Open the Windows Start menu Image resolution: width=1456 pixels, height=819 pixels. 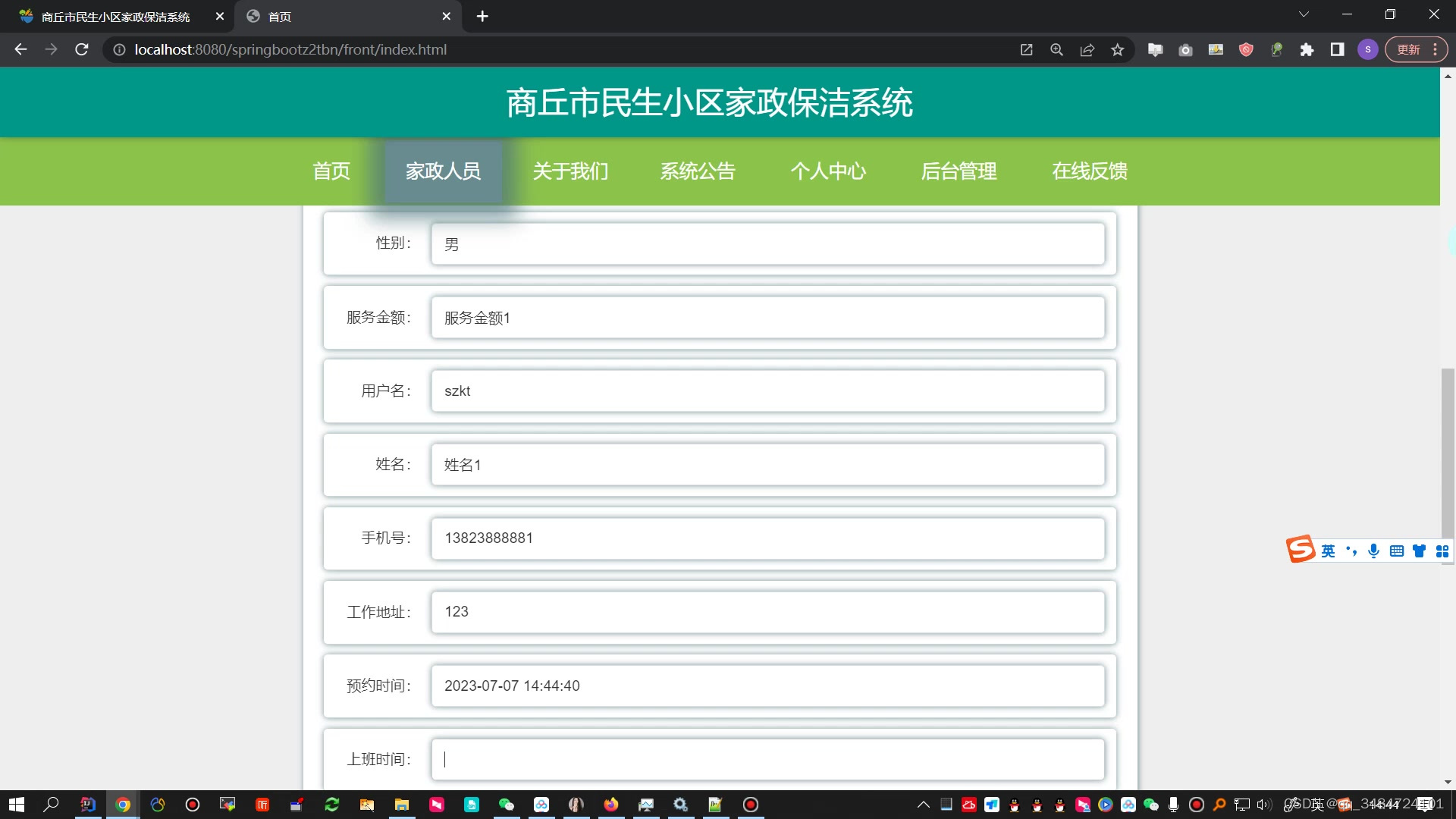click(16, 805)
